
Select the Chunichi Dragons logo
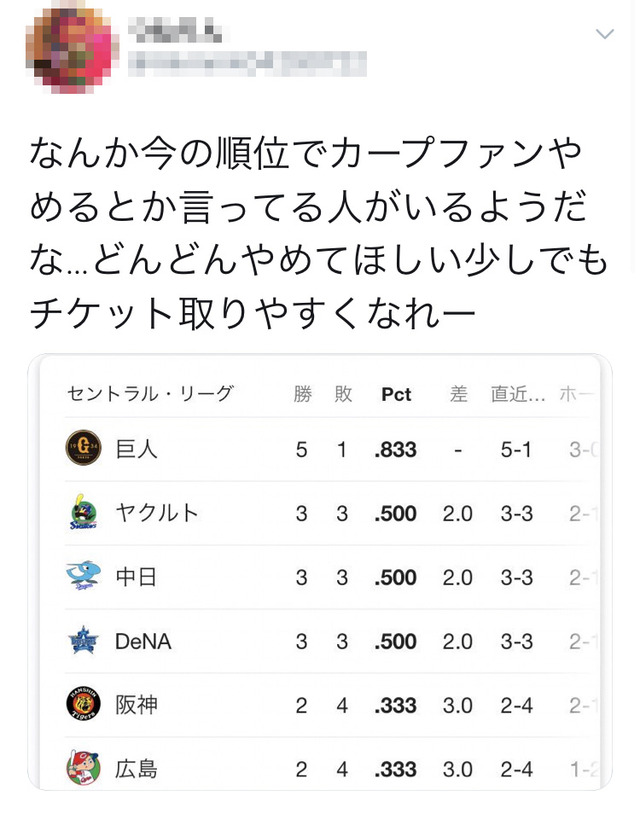tap(84, 576)
